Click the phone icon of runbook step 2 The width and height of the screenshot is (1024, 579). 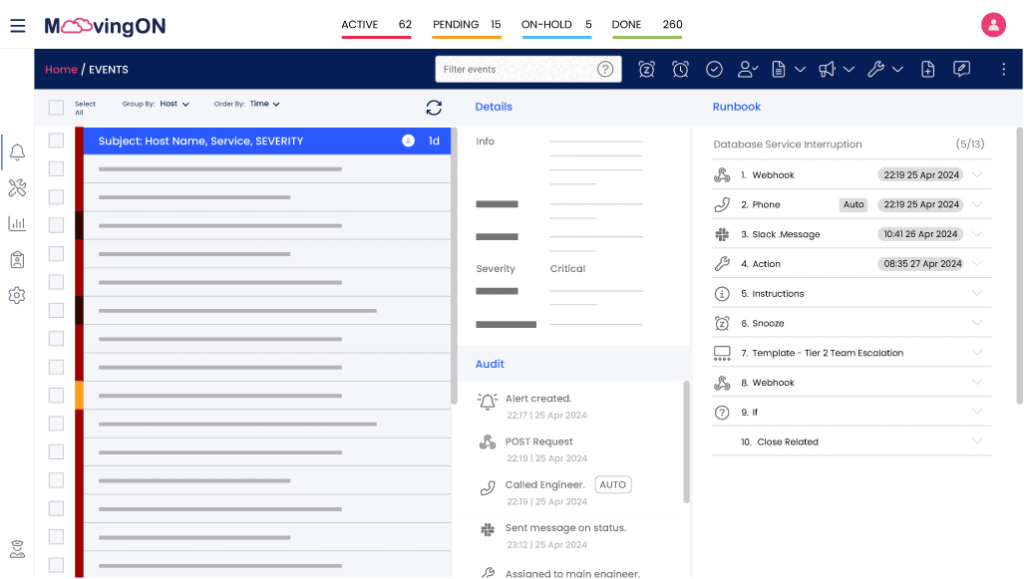[x=722, y=205]
